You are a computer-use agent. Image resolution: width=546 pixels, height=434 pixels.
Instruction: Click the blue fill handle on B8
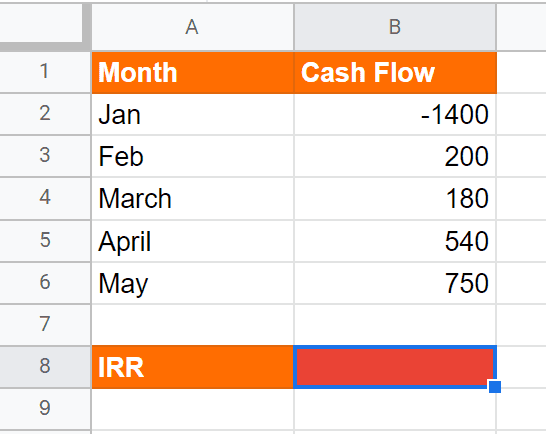pyautogui.click(x=495, y=387)
